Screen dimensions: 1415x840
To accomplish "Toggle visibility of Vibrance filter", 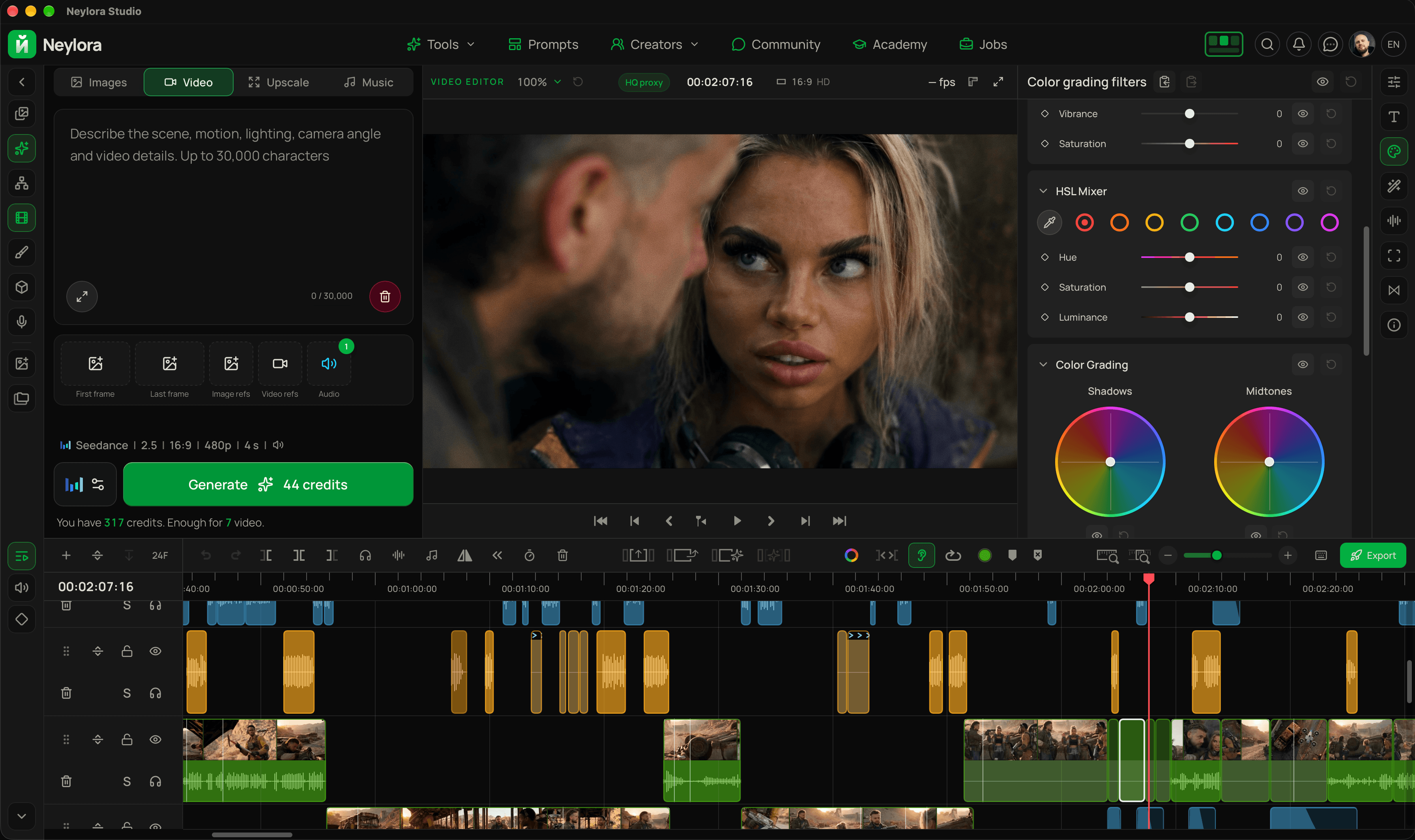I will (1302, 114).
